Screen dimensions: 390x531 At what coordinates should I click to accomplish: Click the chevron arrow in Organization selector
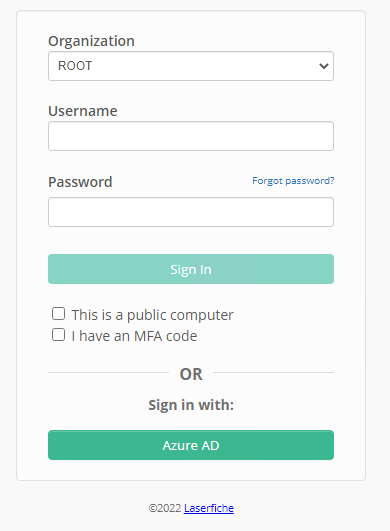pyautogui.click(x=324, y=66)
